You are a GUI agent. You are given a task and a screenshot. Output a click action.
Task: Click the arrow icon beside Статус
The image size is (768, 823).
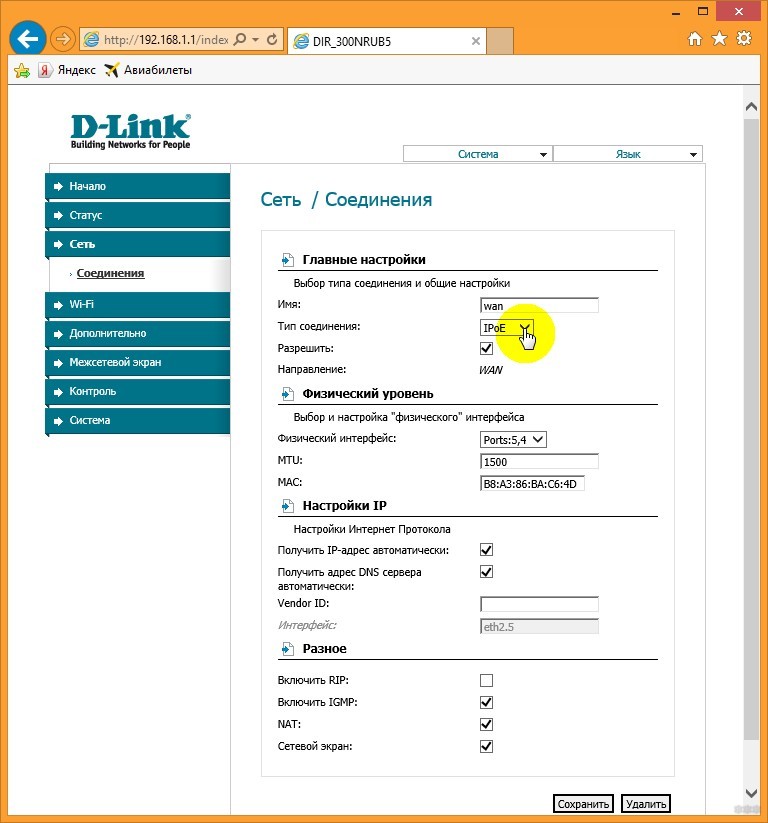58,216
